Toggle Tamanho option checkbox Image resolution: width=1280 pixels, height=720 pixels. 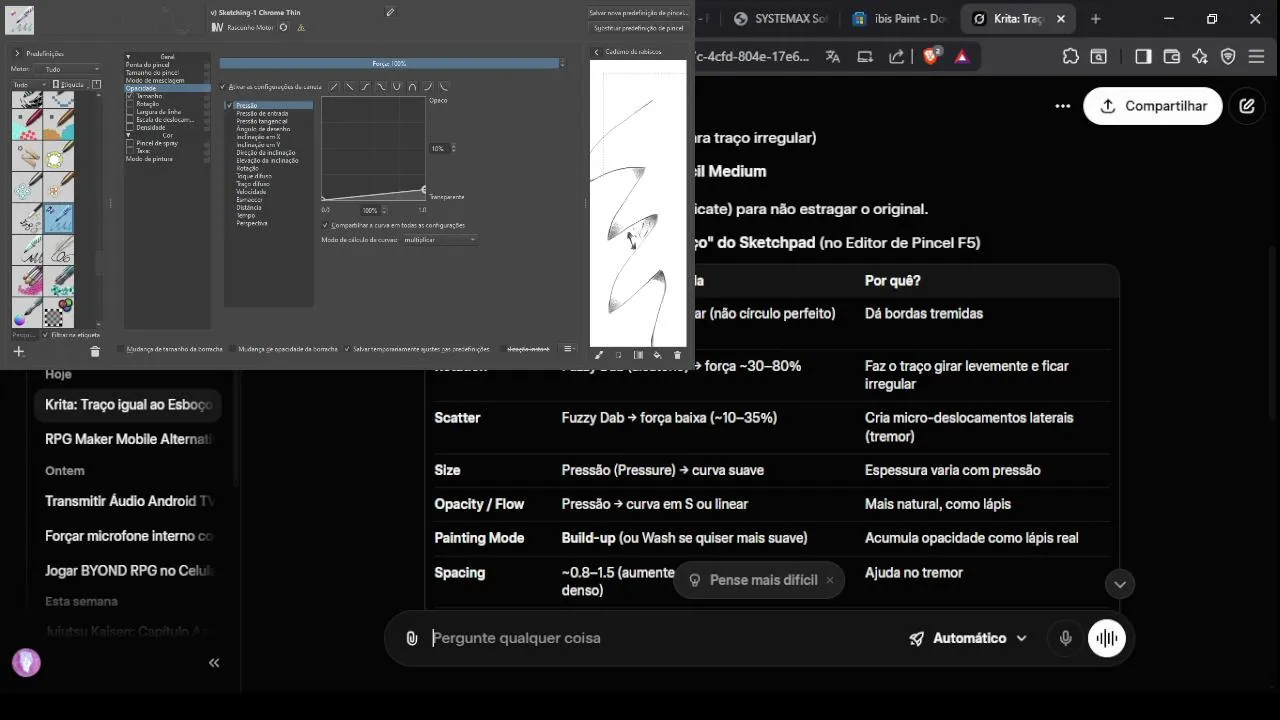click(130, 96)
